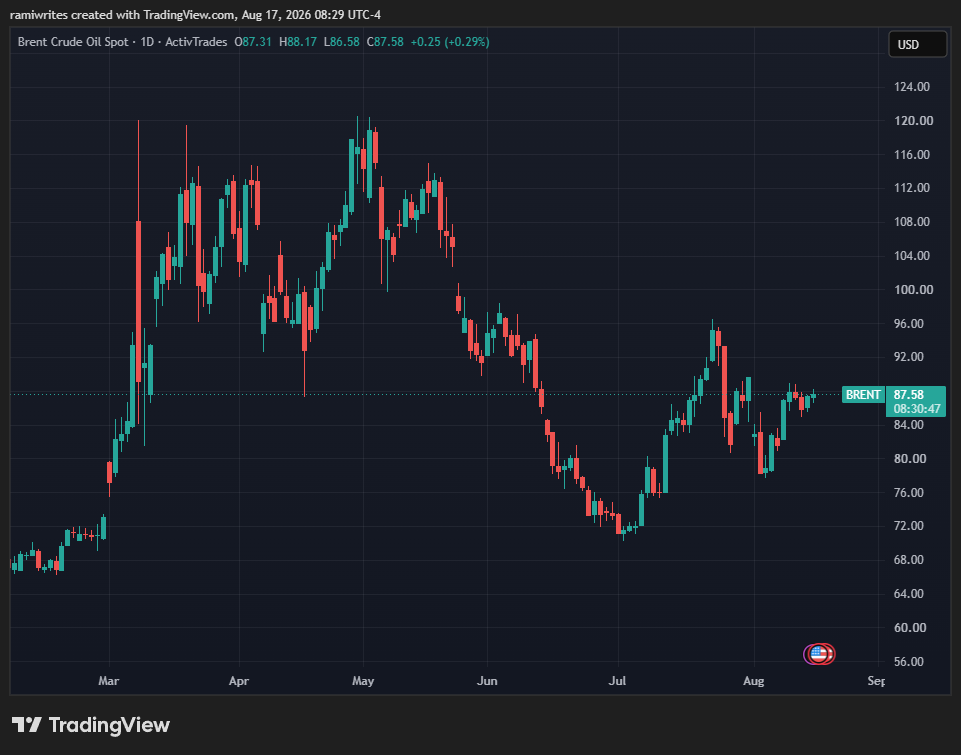Click the 84.00 price axis label
Image resolution: width=961 pixels, height=755 pixels.
(x=909, y=425)
